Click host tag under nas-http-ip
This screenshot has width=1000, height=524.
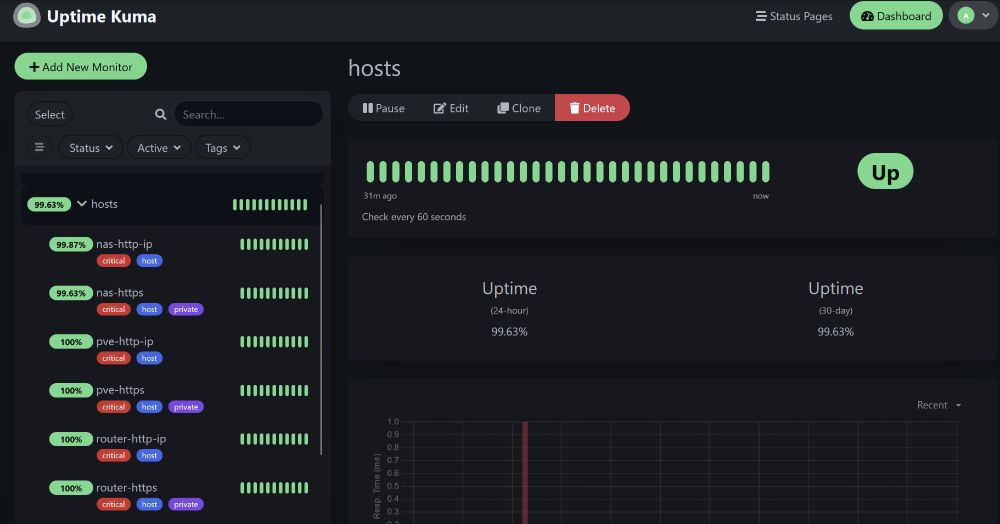pos(149,261)
